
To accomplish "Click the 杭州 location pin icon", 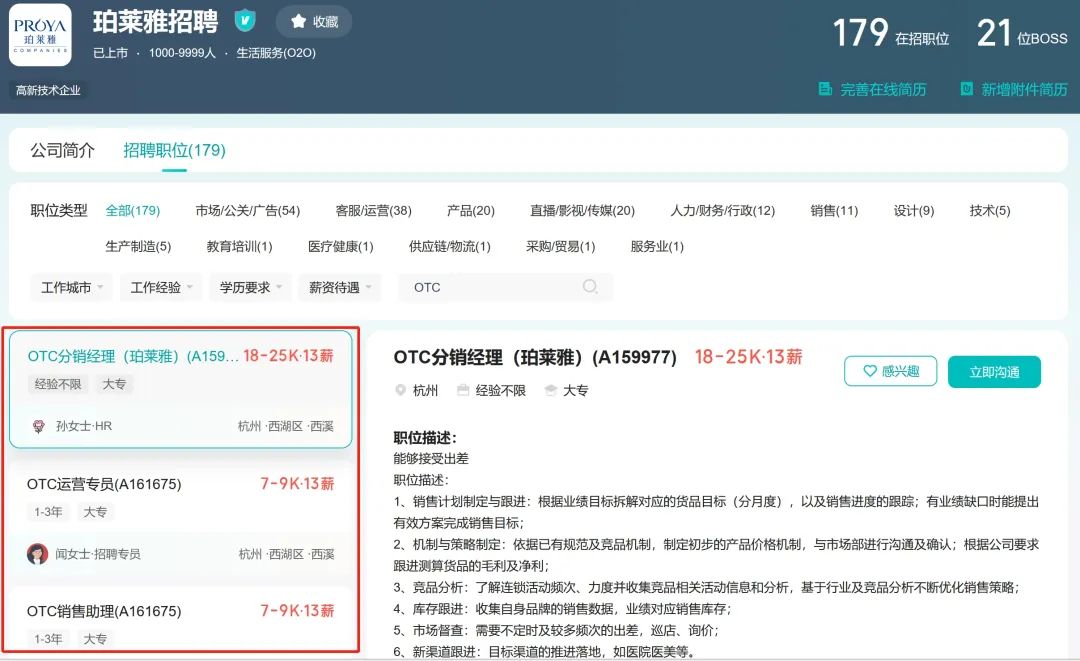I will coord(400,390).
